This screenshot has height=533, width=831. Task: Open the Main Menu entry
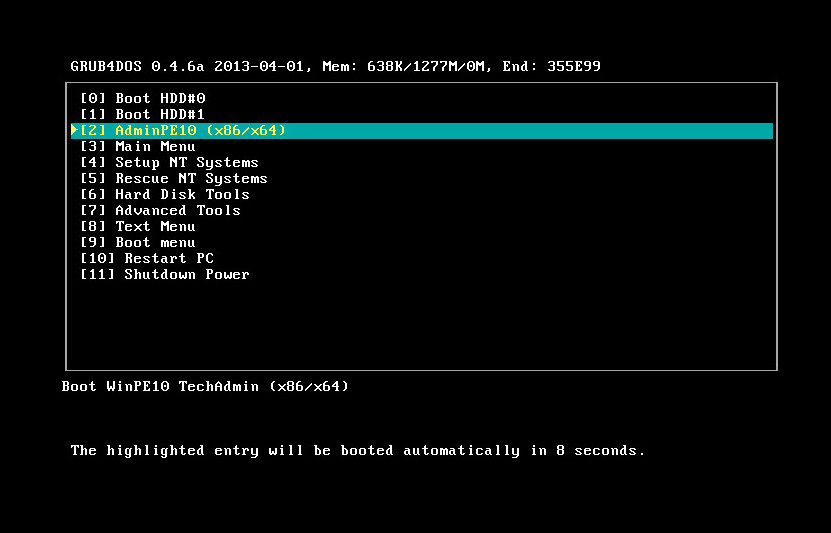[138, 147]
